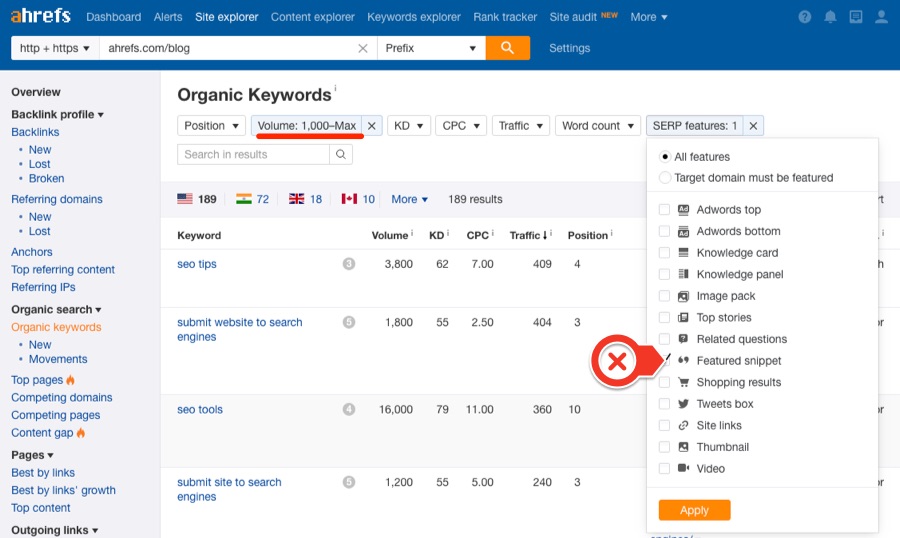Click the Search in results field
This screenshot has height=538, width=900.
click(254, 154)
